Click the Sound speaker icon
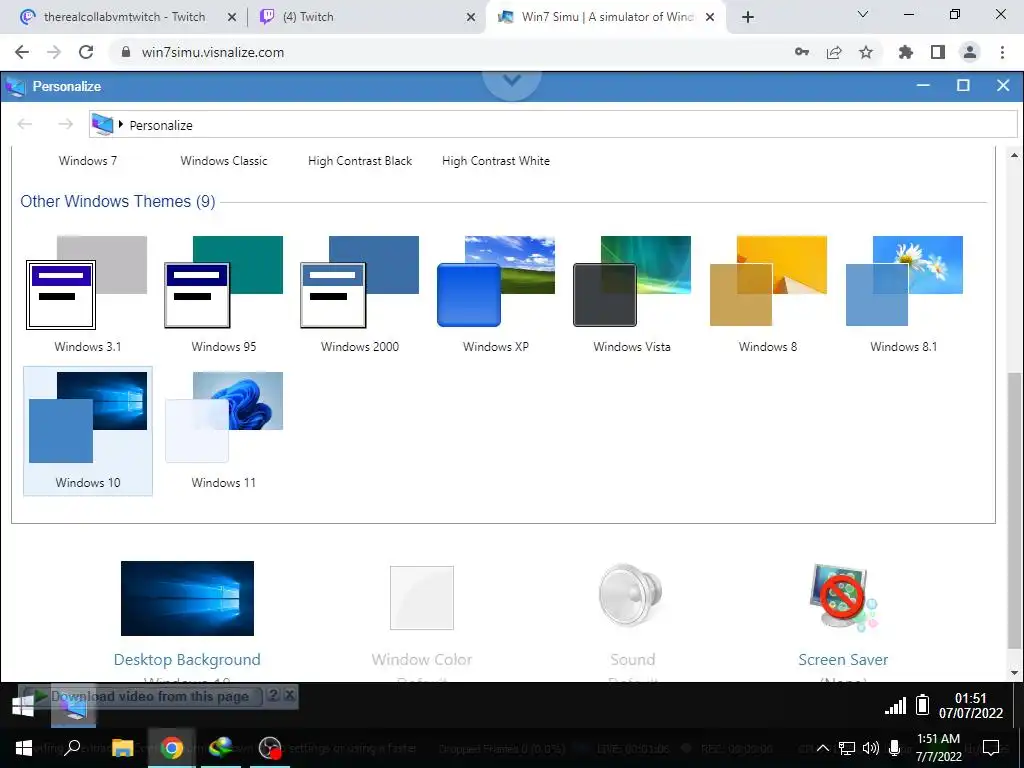The image size is (1024, 768). pyautogui.click(x=631, y=596)
